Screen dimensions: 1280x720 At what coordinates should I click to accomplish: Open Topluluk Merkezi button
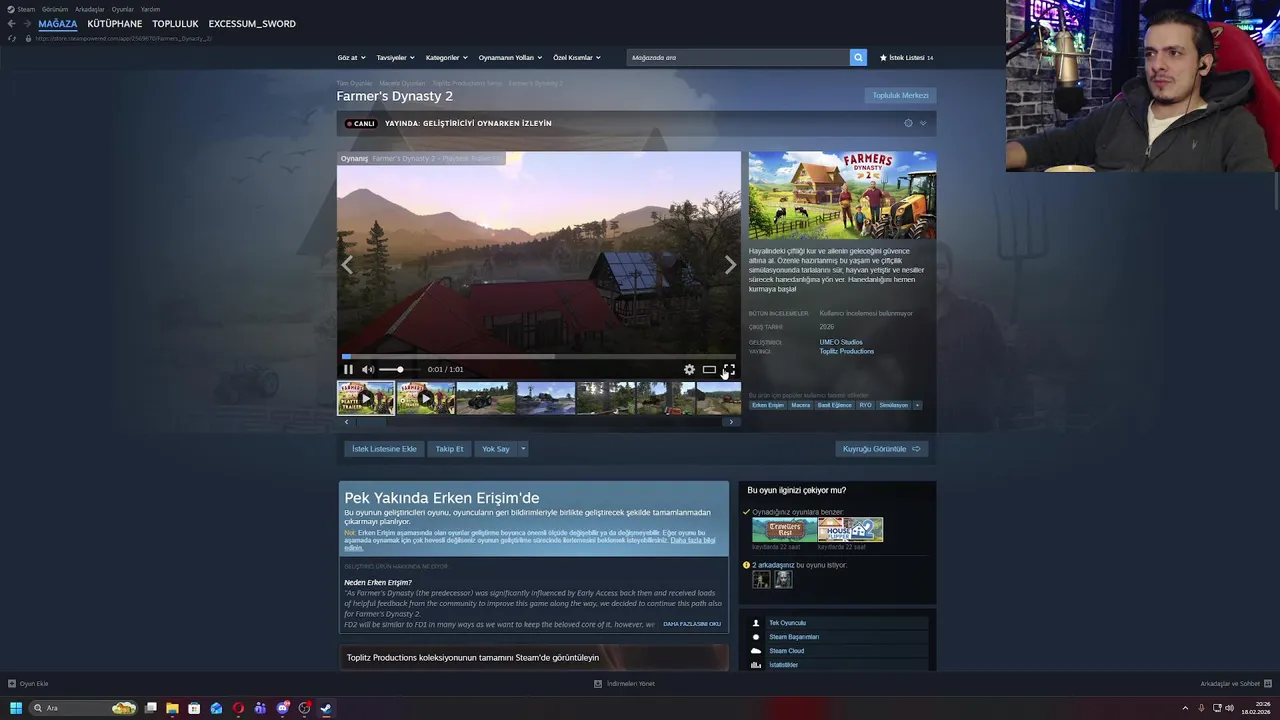pyautogui.click(x=900, y=95)
